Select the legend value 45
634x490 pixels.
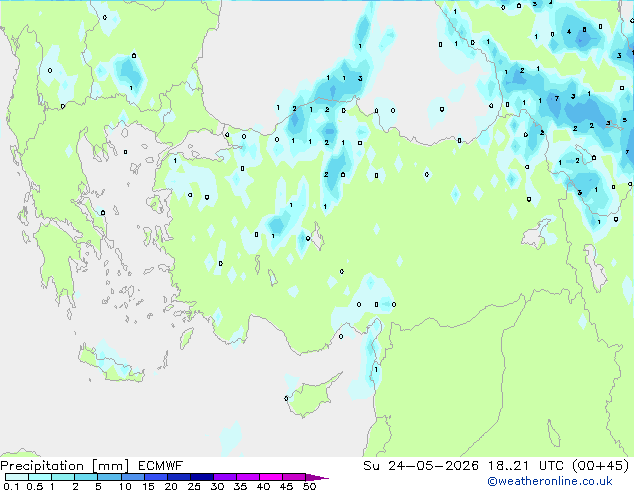click(287, 486)
